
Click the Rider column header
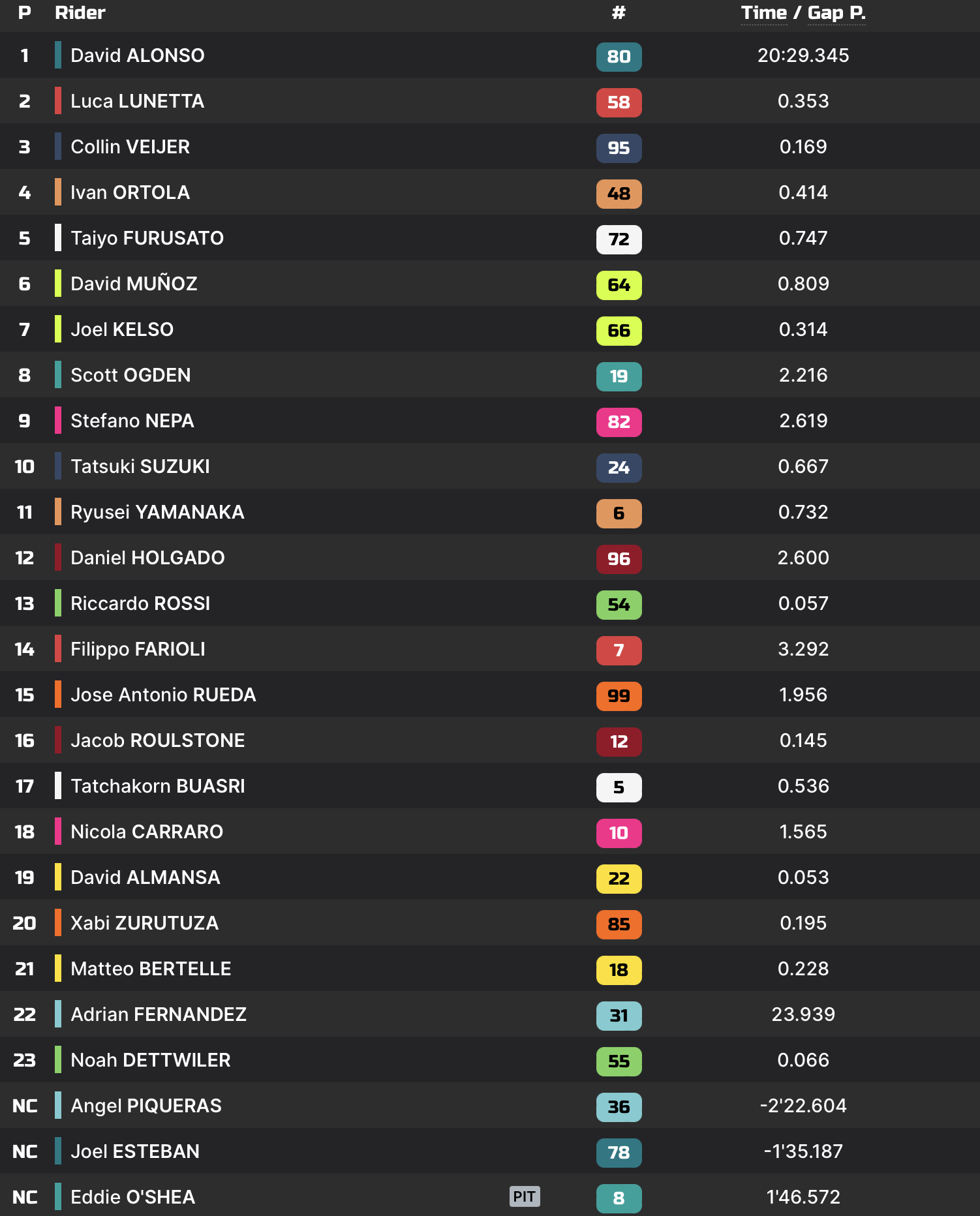pyautogui.click(x=80, y=13)
